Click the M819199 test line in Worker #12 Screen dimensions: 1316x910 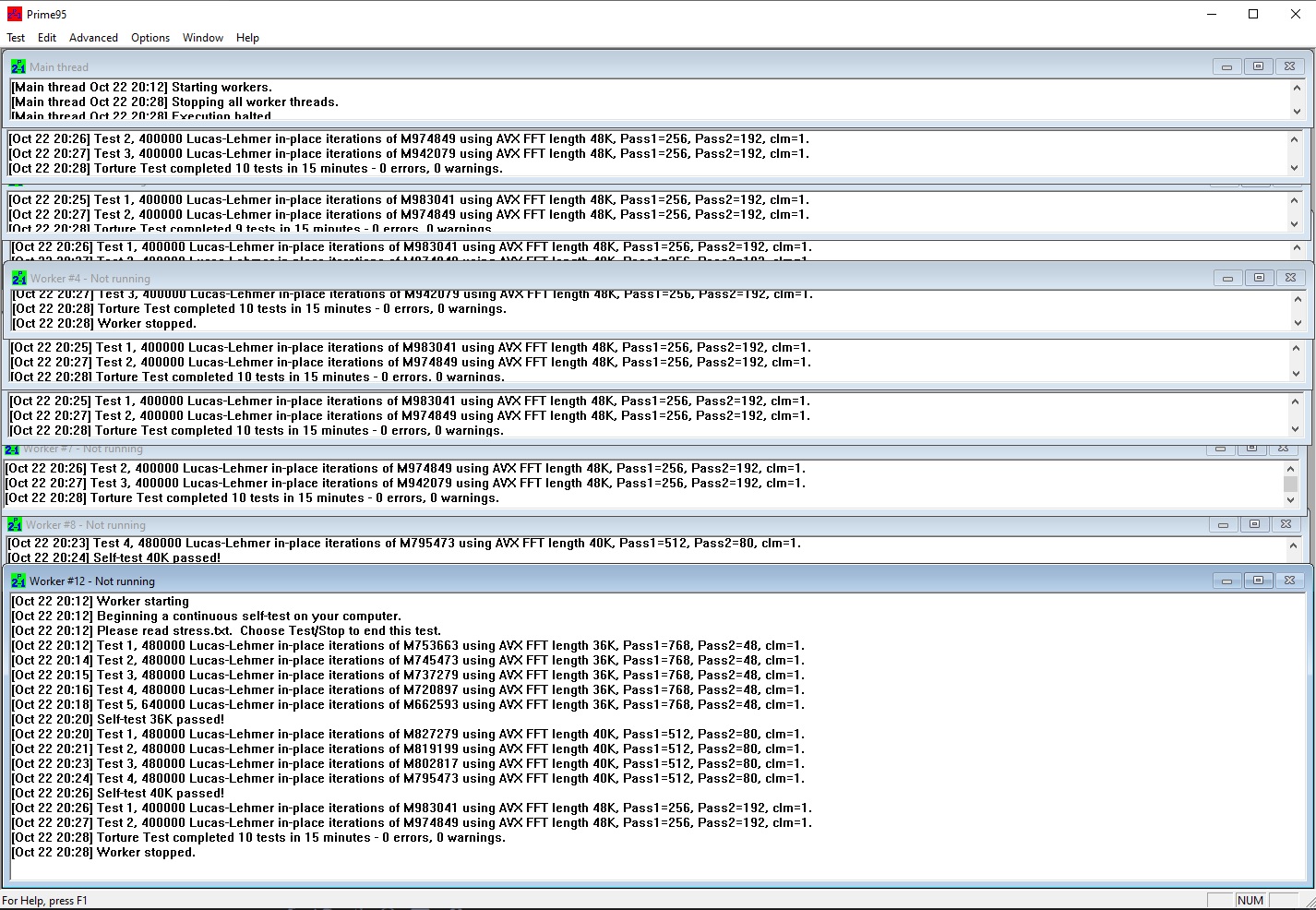tap(408, 748)
